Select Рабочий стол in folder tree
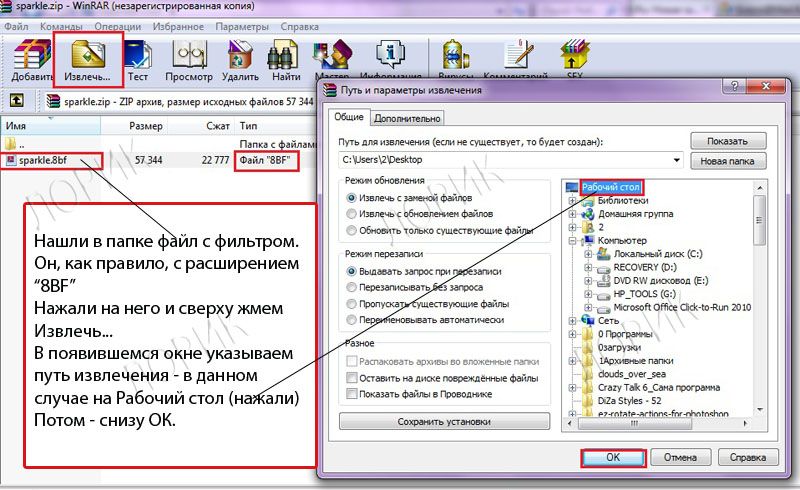800x490 pixels. click(x=611, y=187)
